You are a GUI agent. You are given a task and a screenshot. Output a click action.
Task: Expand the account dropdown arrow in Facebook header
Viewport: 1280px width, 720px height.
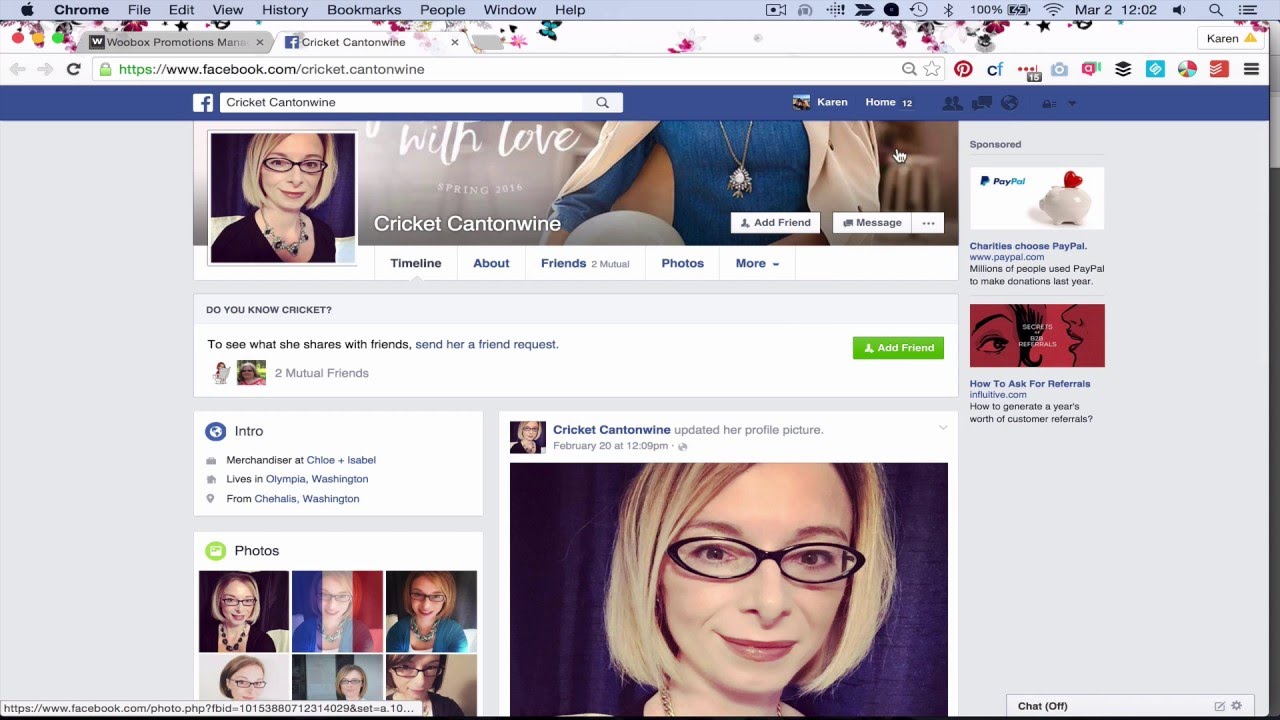[1072, 103]
